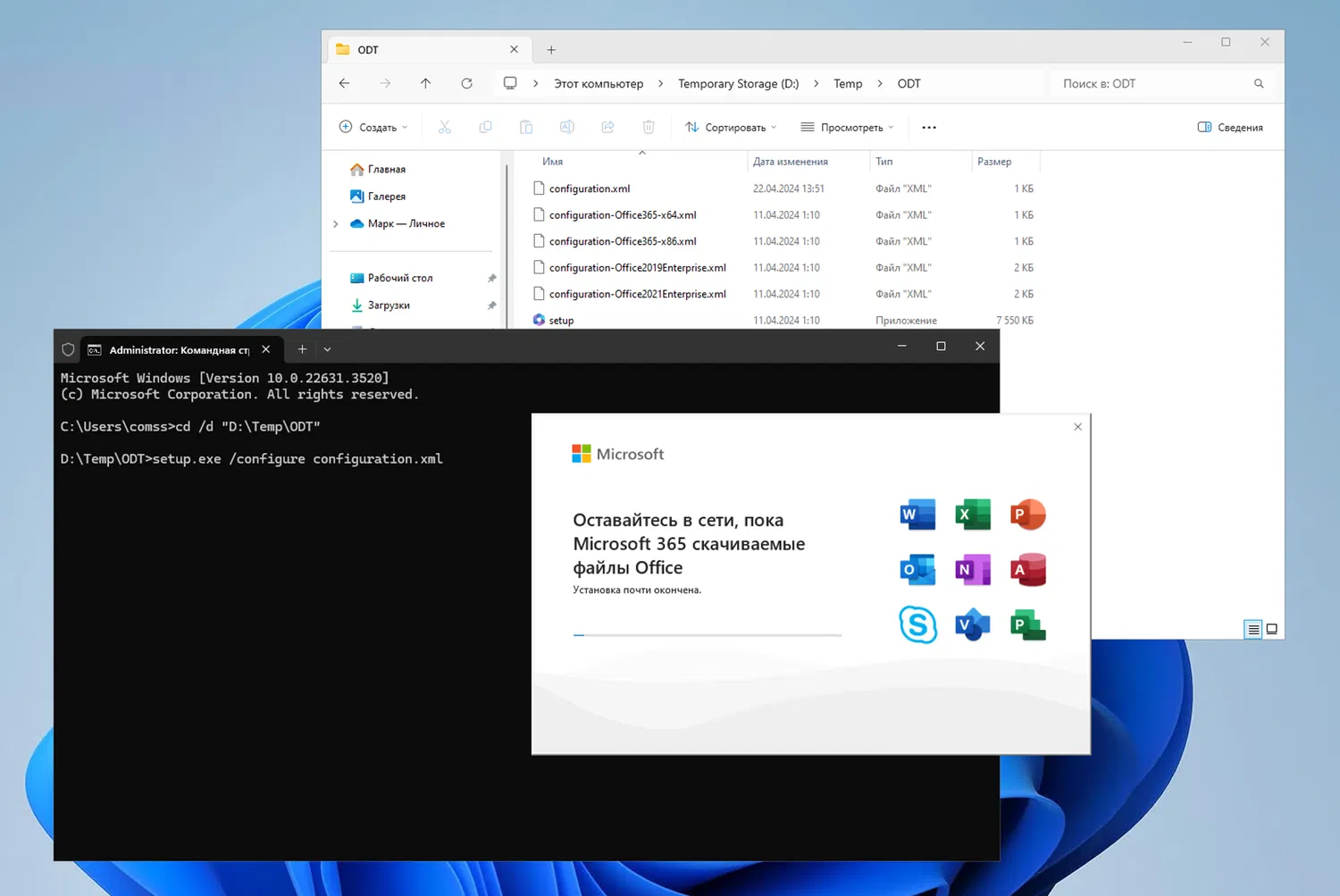Open the Просмотреть view dropdown
The height and width of the screenshot is (896, 1340).
[x=847, y=127]
